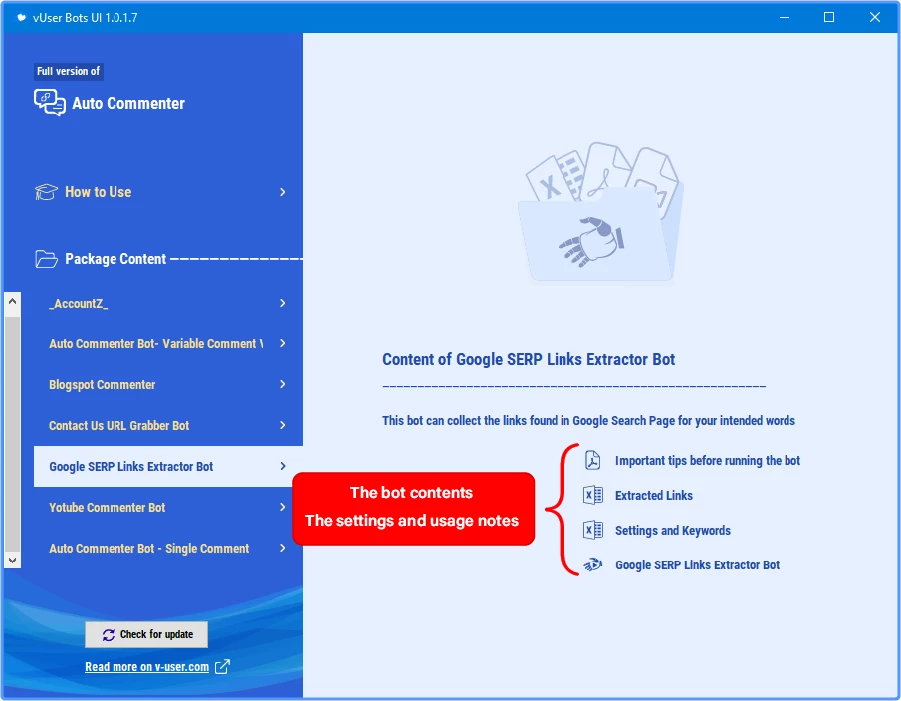Open the Extracted Links file link
Screen dimensions: 901x701
coord(654,495)
